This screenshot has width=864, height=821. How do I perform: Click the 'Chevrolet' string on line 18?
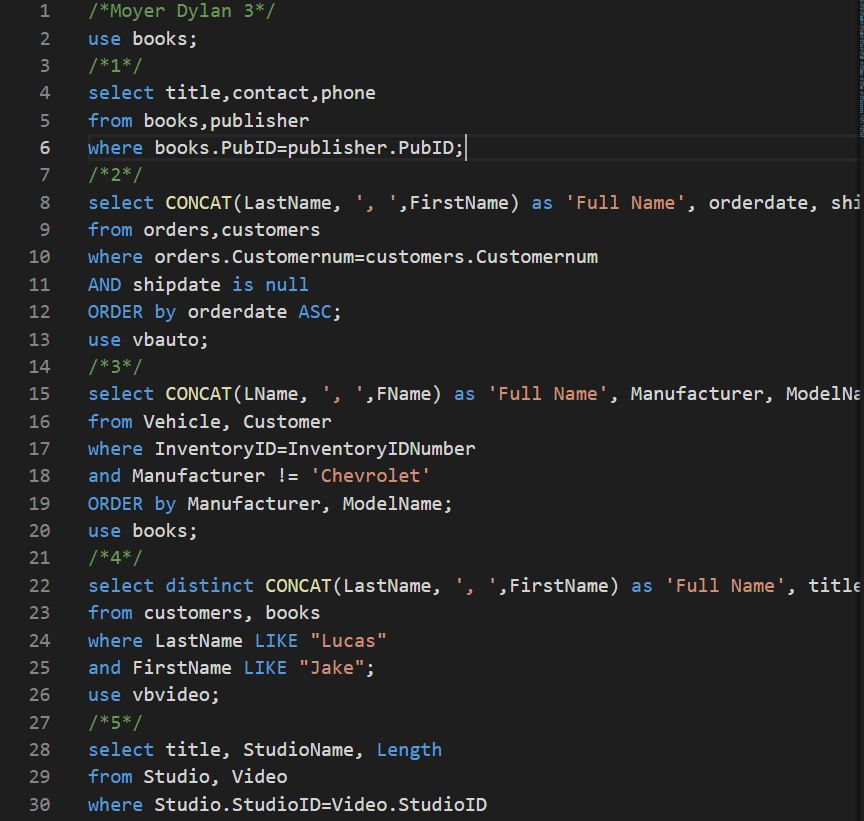370,476
